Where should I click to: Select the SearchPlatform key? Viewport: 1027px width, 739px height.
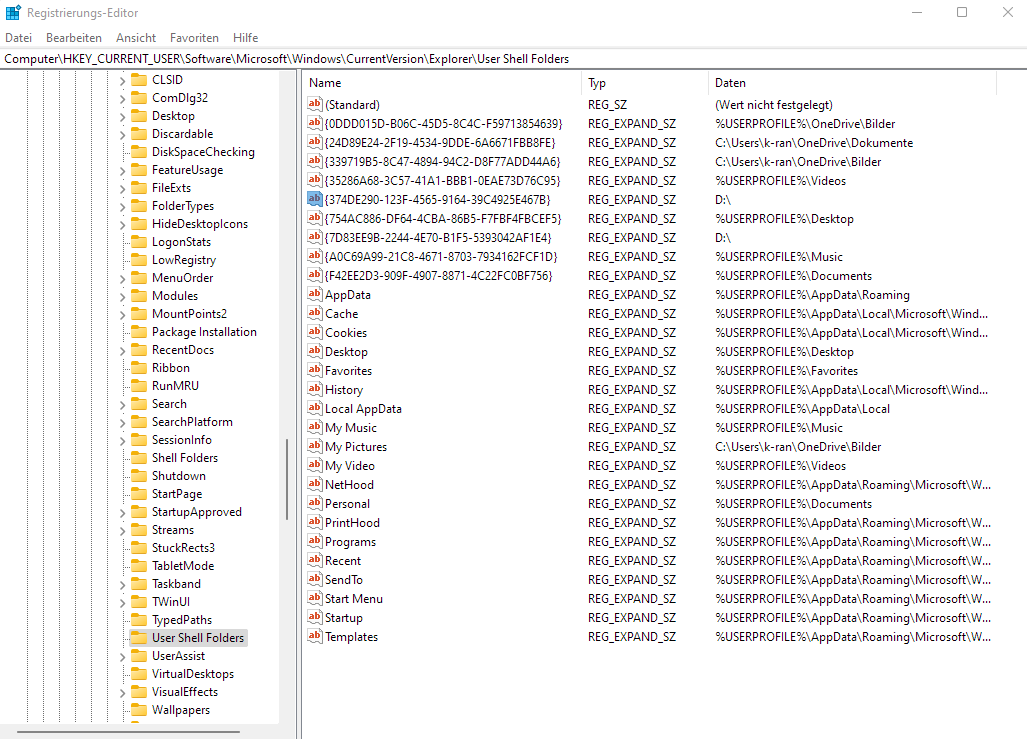[193, 422]
